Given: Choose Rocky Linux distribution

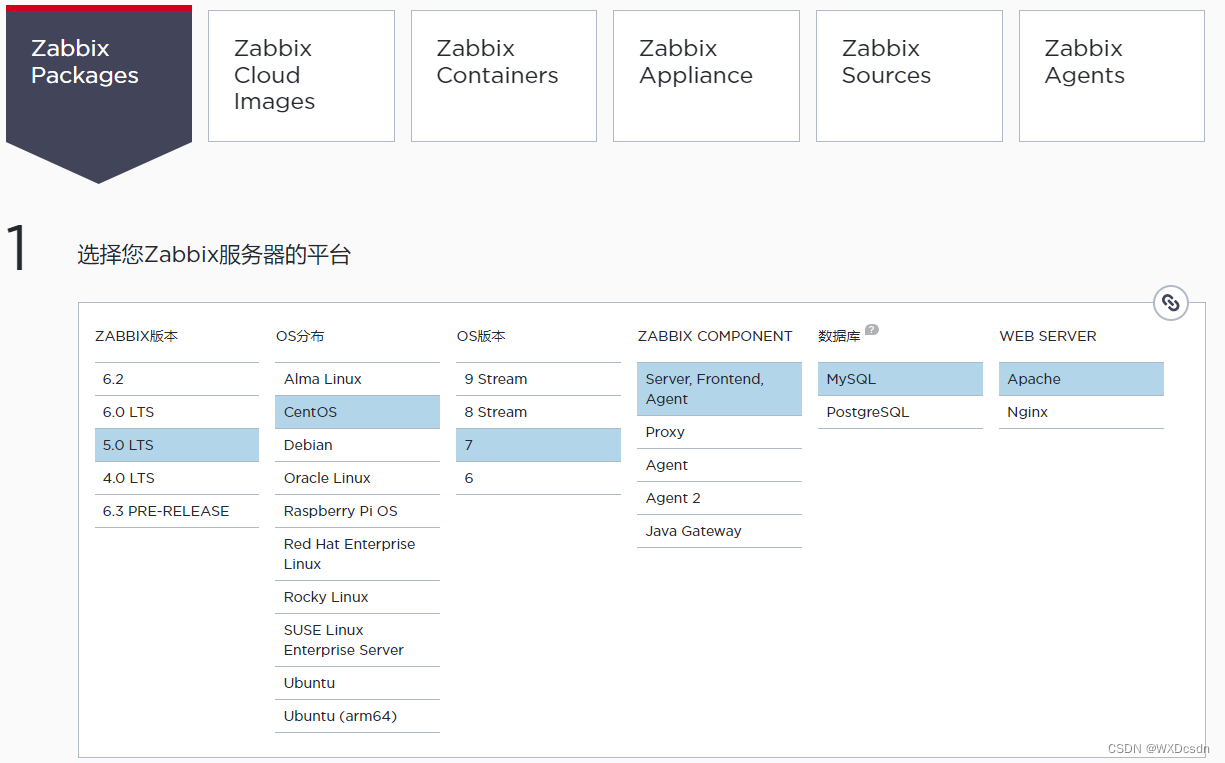Looking at the screenshot, I should (357, 597).
